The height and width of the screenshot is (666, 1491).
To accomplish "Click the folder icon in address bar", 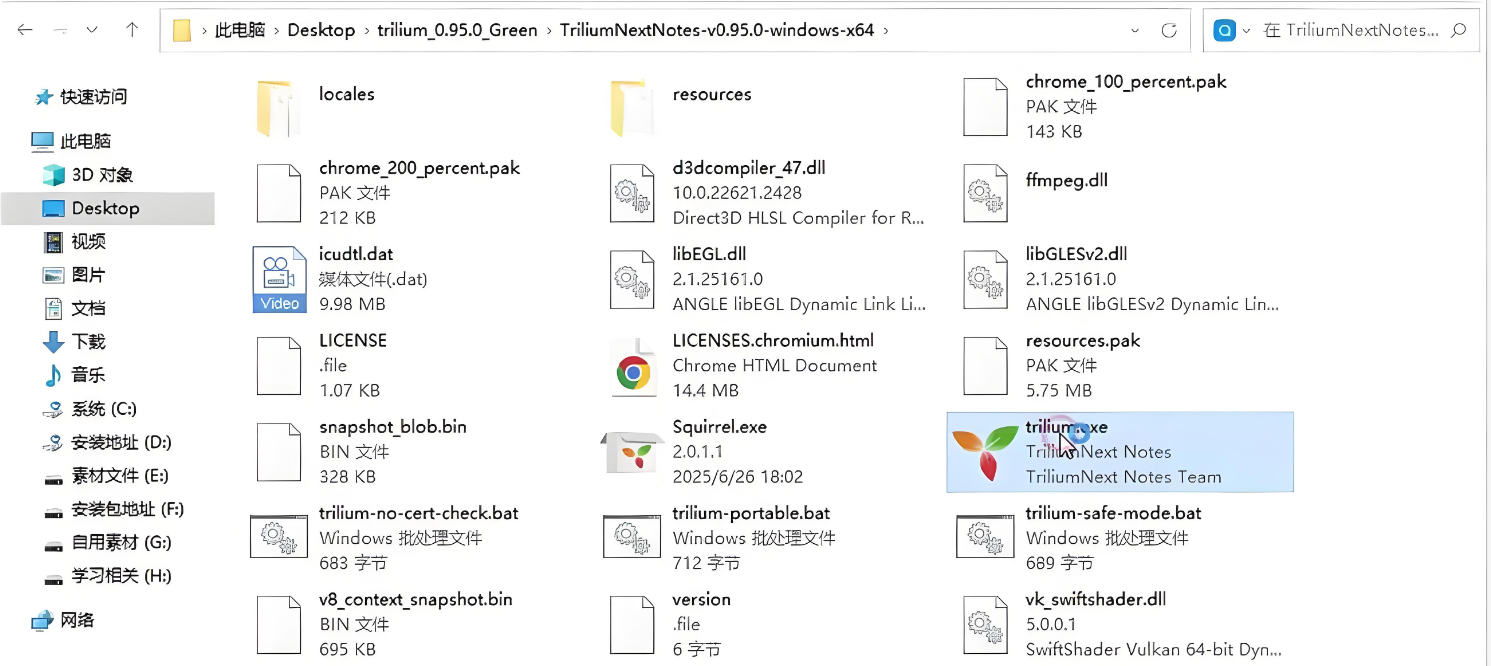I will (182, 30).
